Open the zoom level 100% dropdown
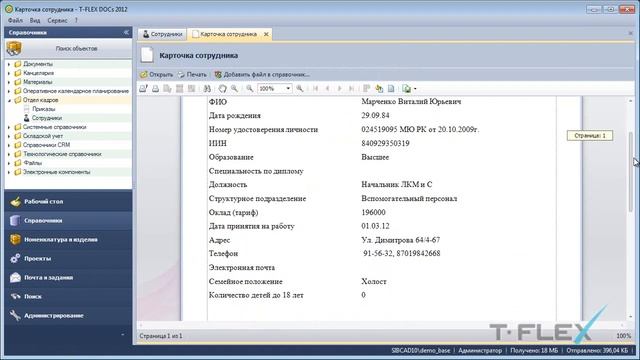Image resolution: width=640 pixels, height=360 pixels. (x=288, y=89)
